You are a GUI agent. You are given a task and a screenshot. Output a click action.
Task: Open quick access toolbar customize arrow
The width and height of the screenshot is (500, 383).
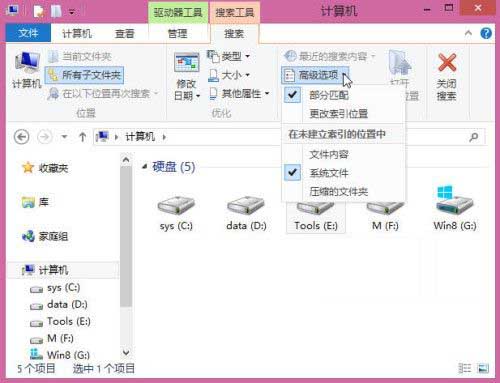pos(72,12)
